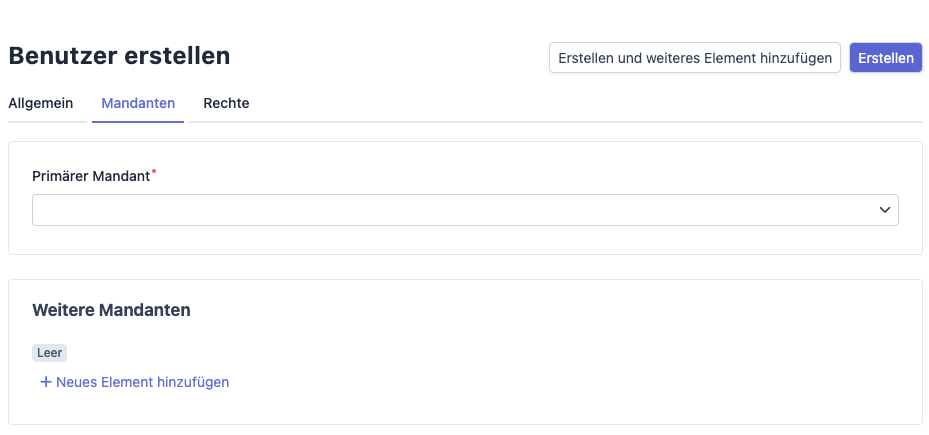This screenshot has height=435, width=929.
Task: Open the Primärer Mandant dropdown
Action: point(465,210)
